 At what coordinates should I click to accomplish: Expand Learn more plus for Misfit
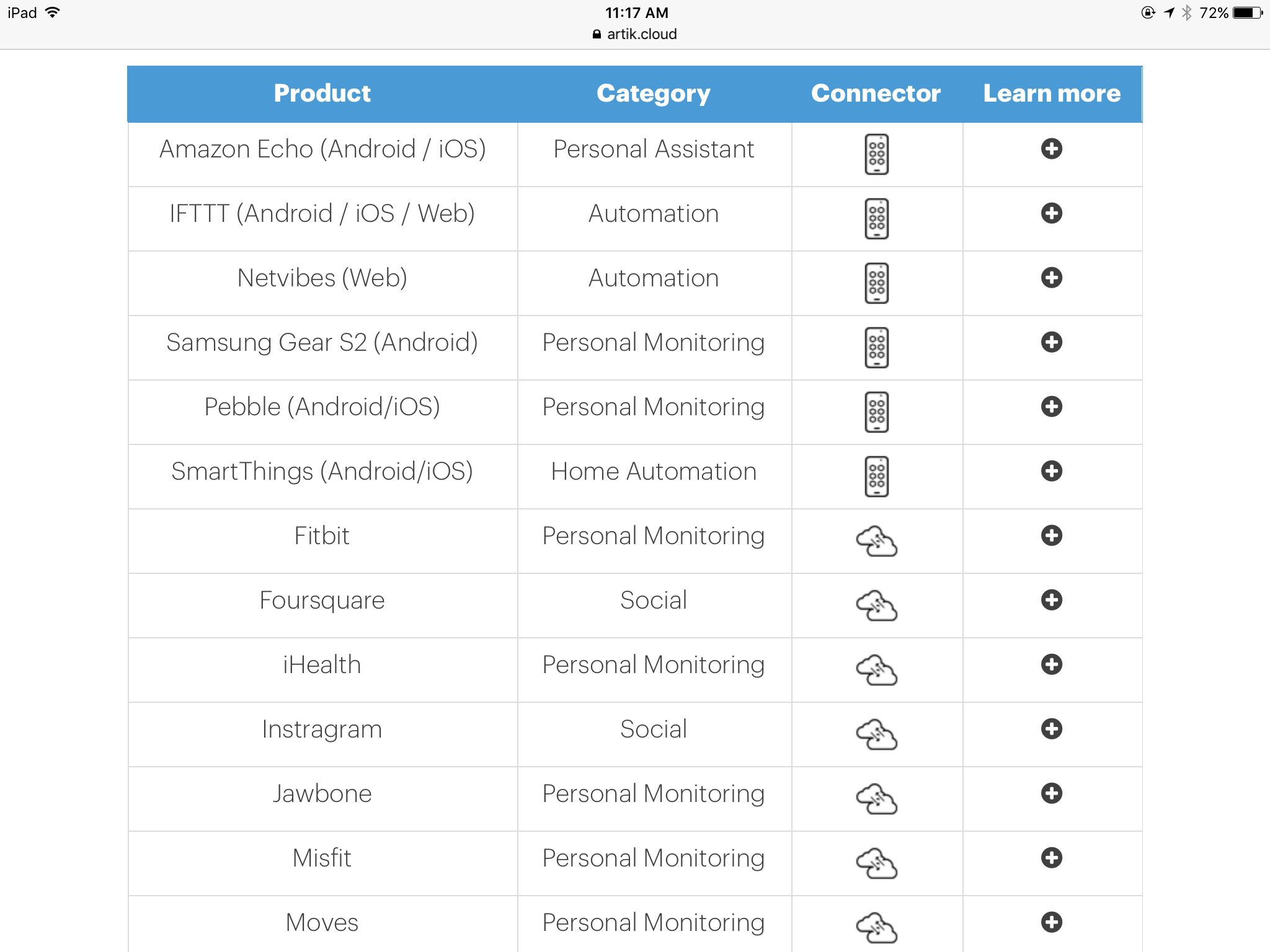(x=1051, y=858)
